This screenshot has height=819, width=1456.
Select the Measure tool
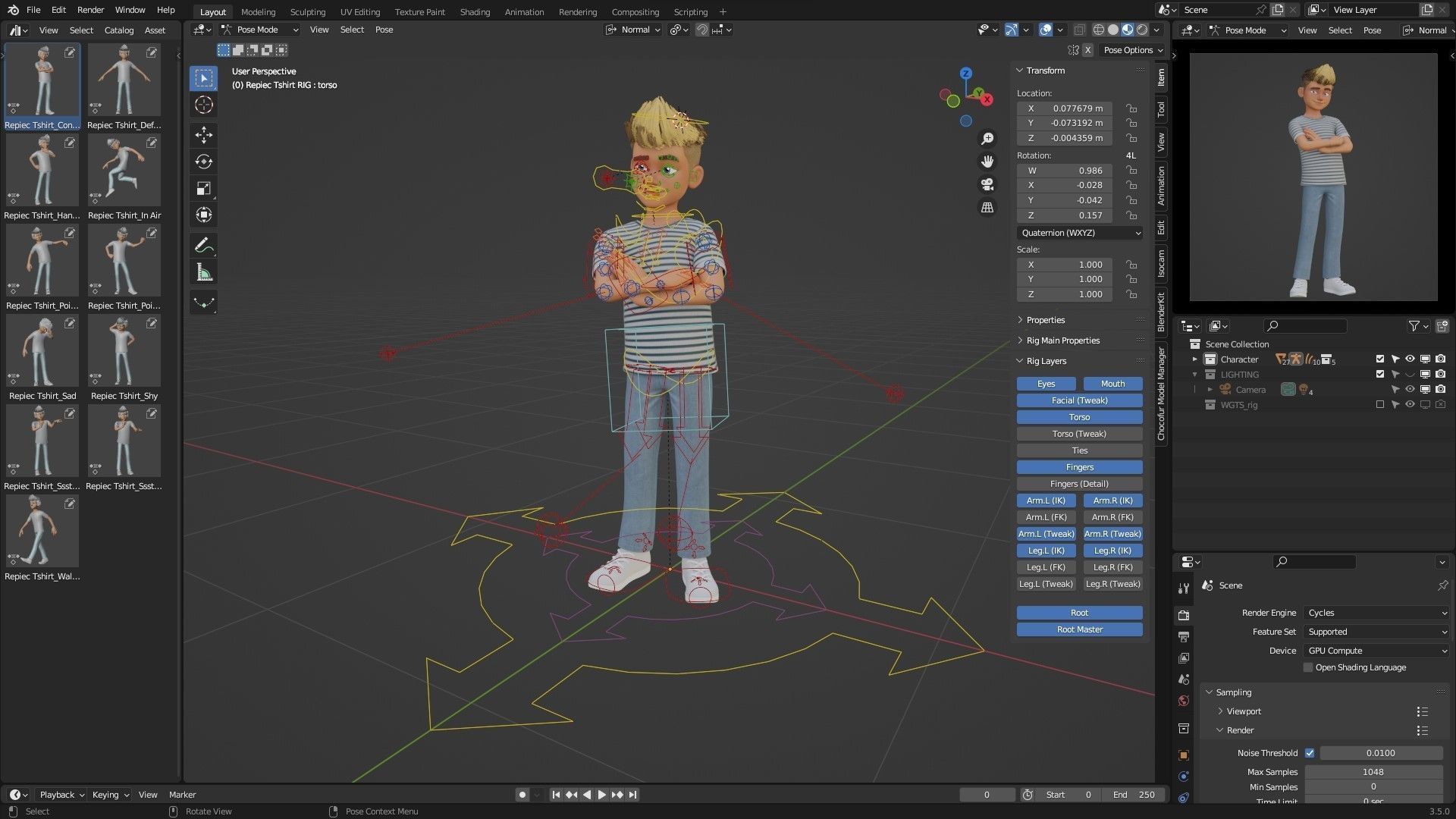[x=203, y=272]
